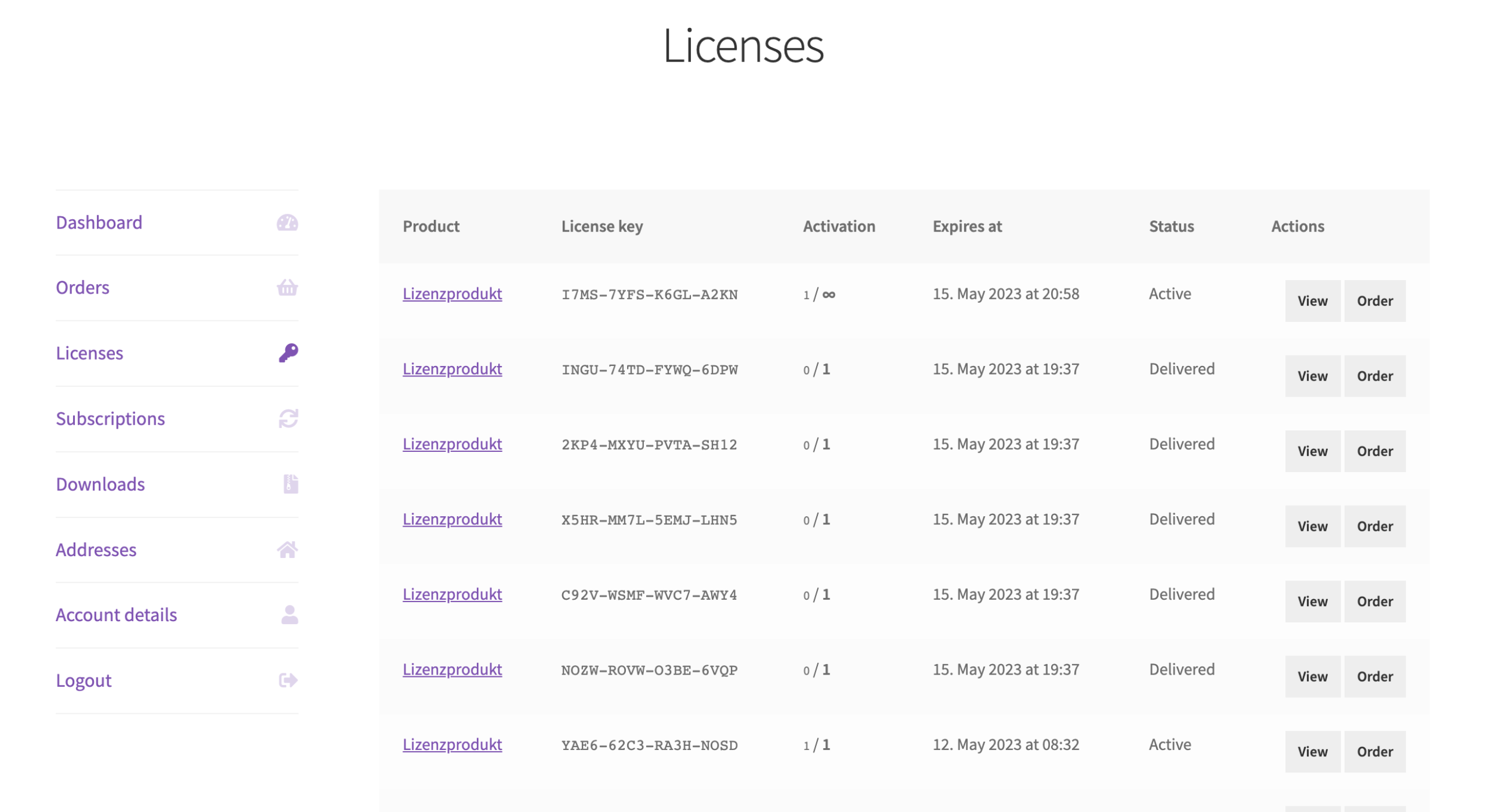The image size is (1485, 812).
Task: Click the Dashboard gauge icon
Action: 287,223
